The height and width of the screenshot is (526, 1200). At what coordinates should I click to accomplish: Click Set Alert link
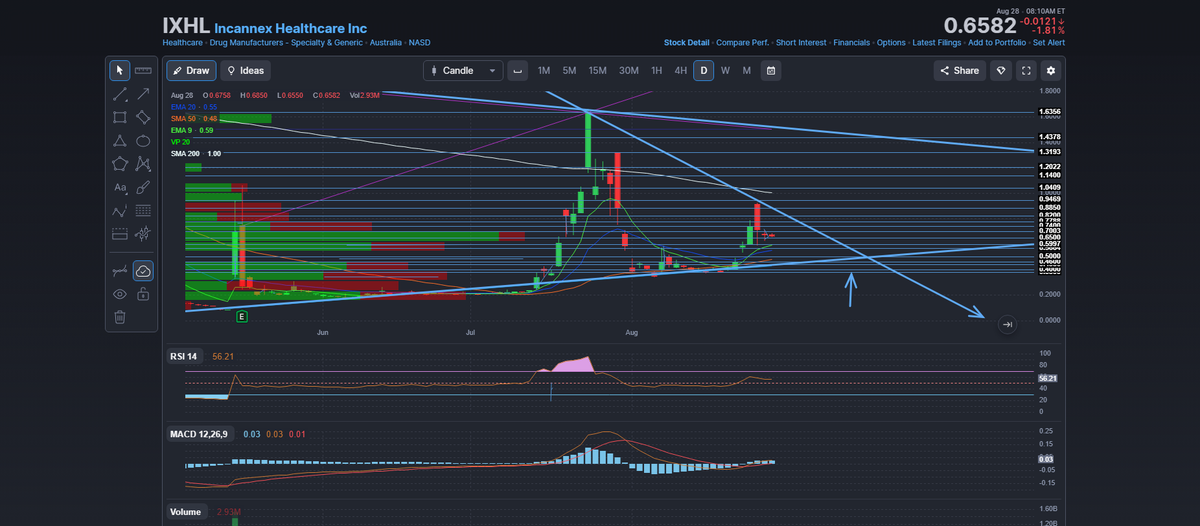click(x=1049, y=43)
